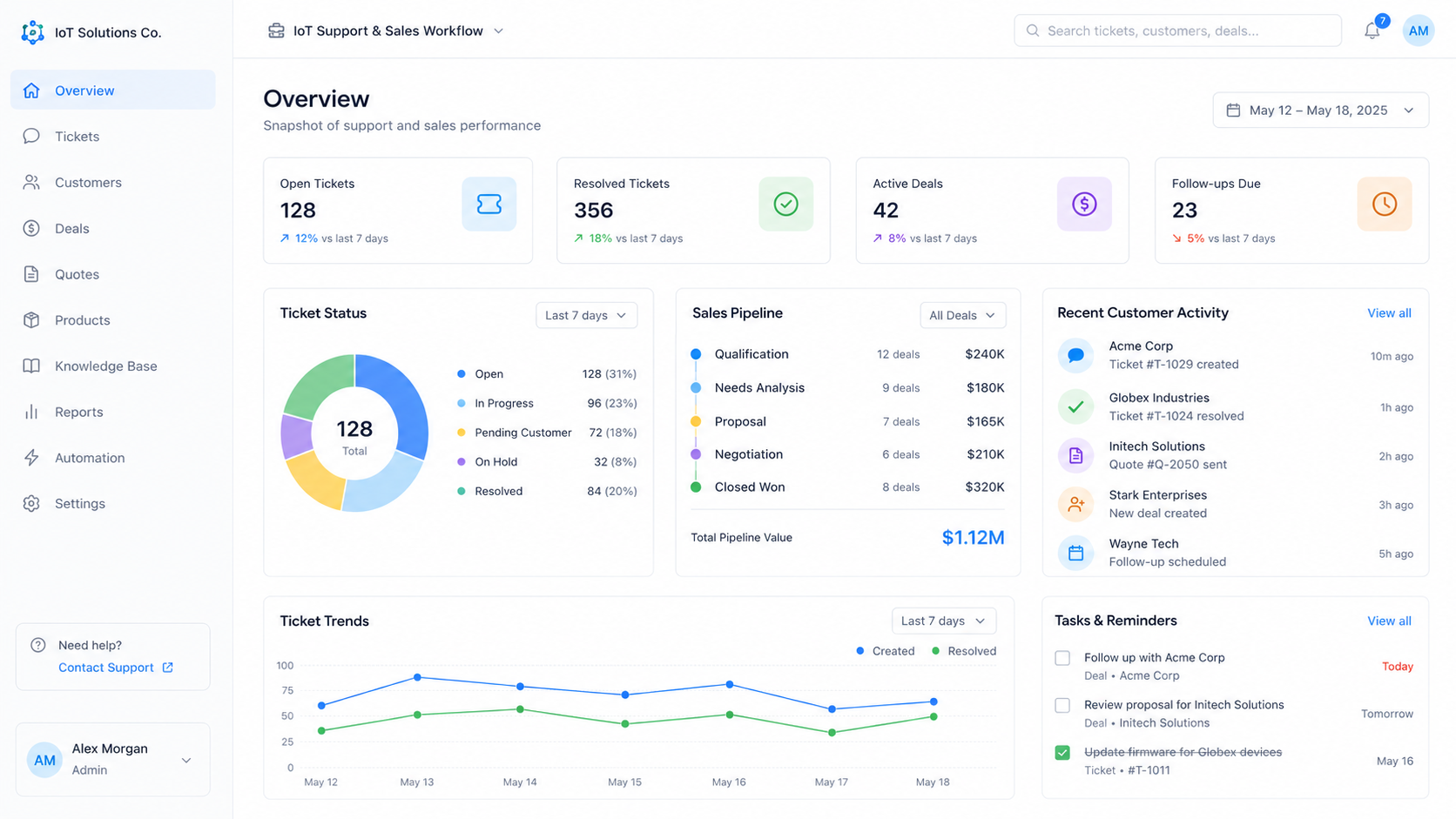Check the Follow up with Acme Corp task

pos(1062,658)
